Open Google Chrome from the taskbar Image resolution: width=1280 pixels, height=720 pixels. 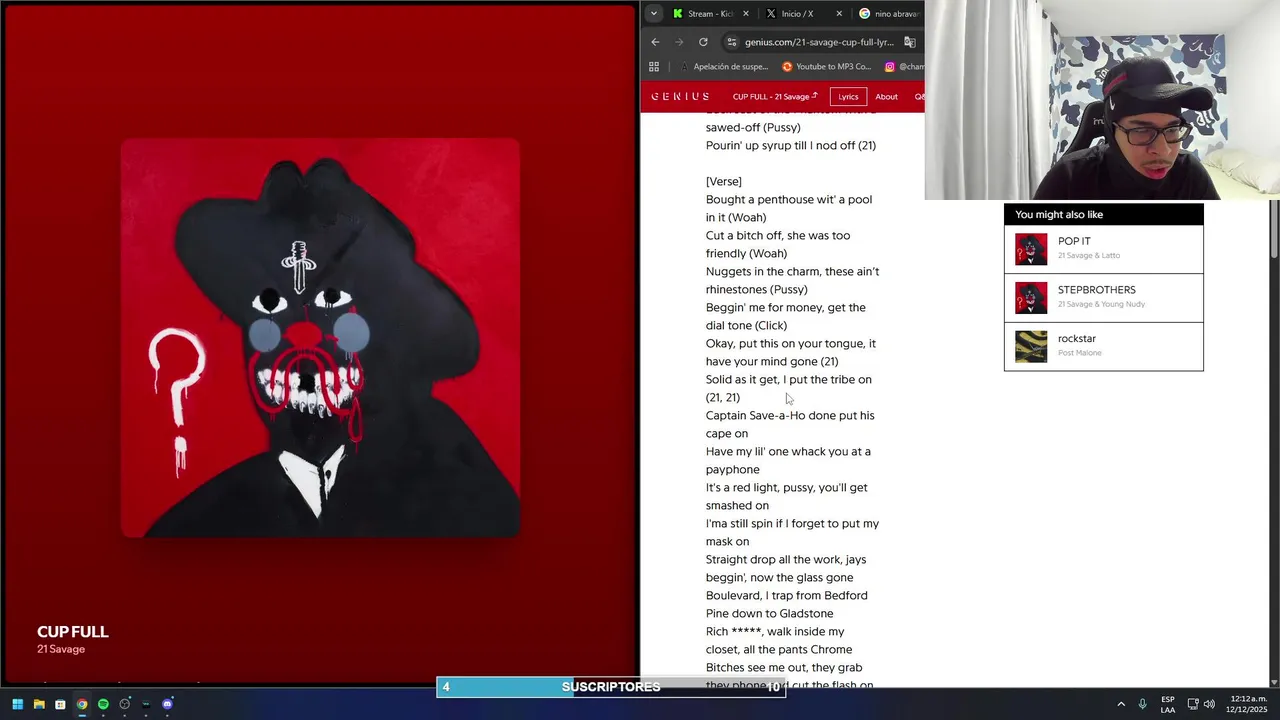tap(82, 704)
